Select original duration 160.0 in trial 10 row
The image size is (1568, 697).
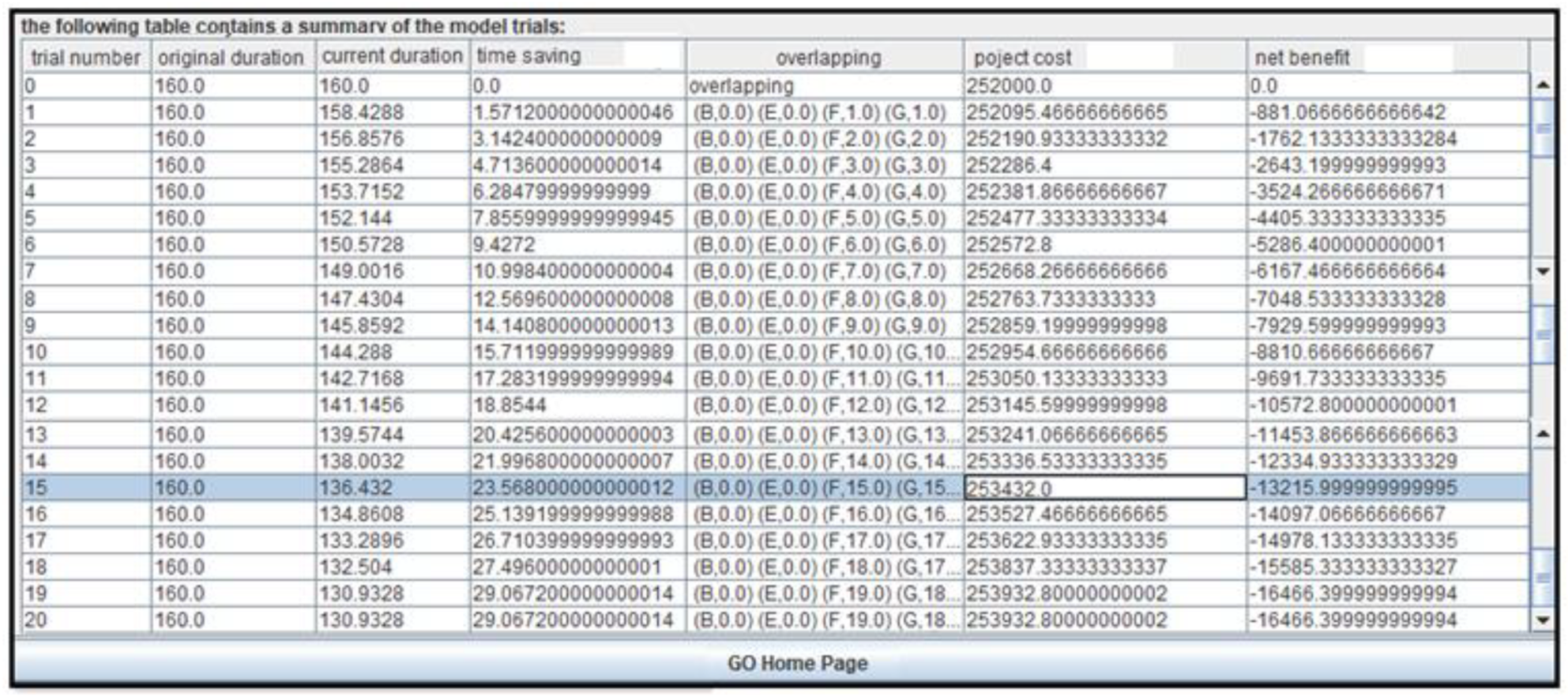tap(233, 352)
